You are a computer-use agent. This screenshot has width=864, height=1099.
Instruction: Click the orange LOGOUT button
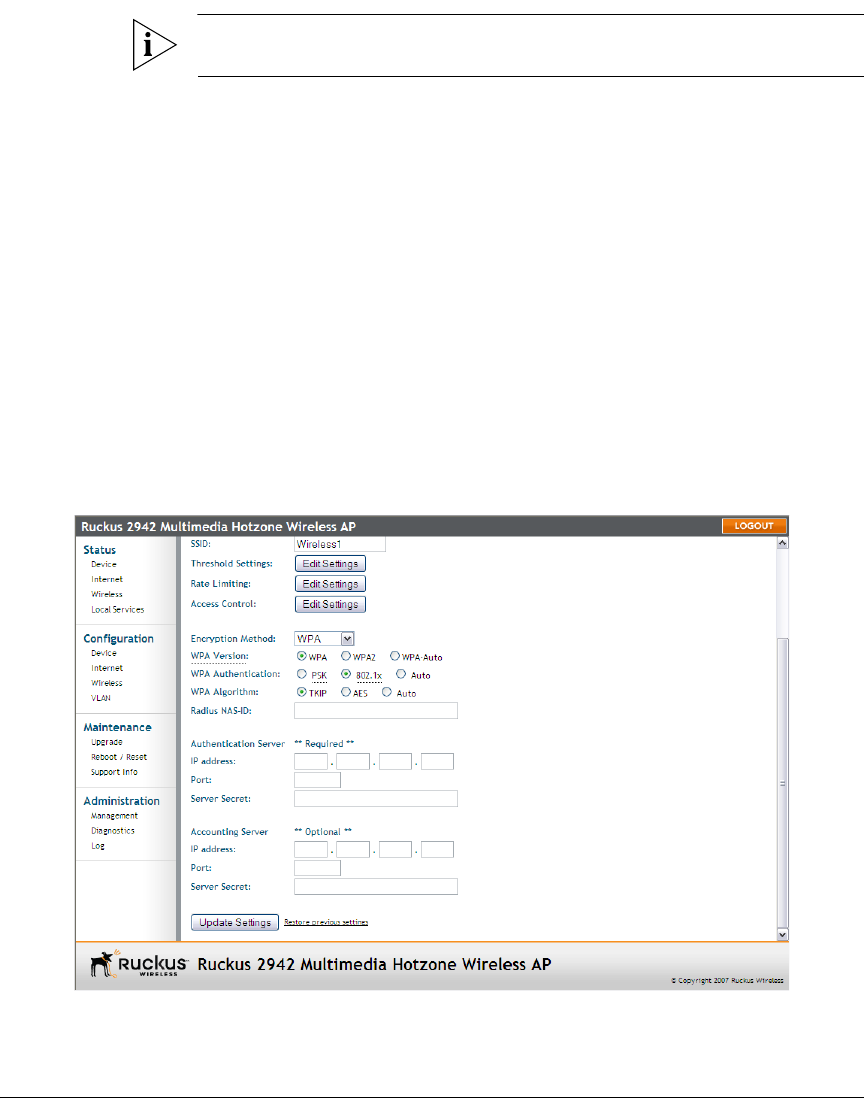tap(754, 526)
